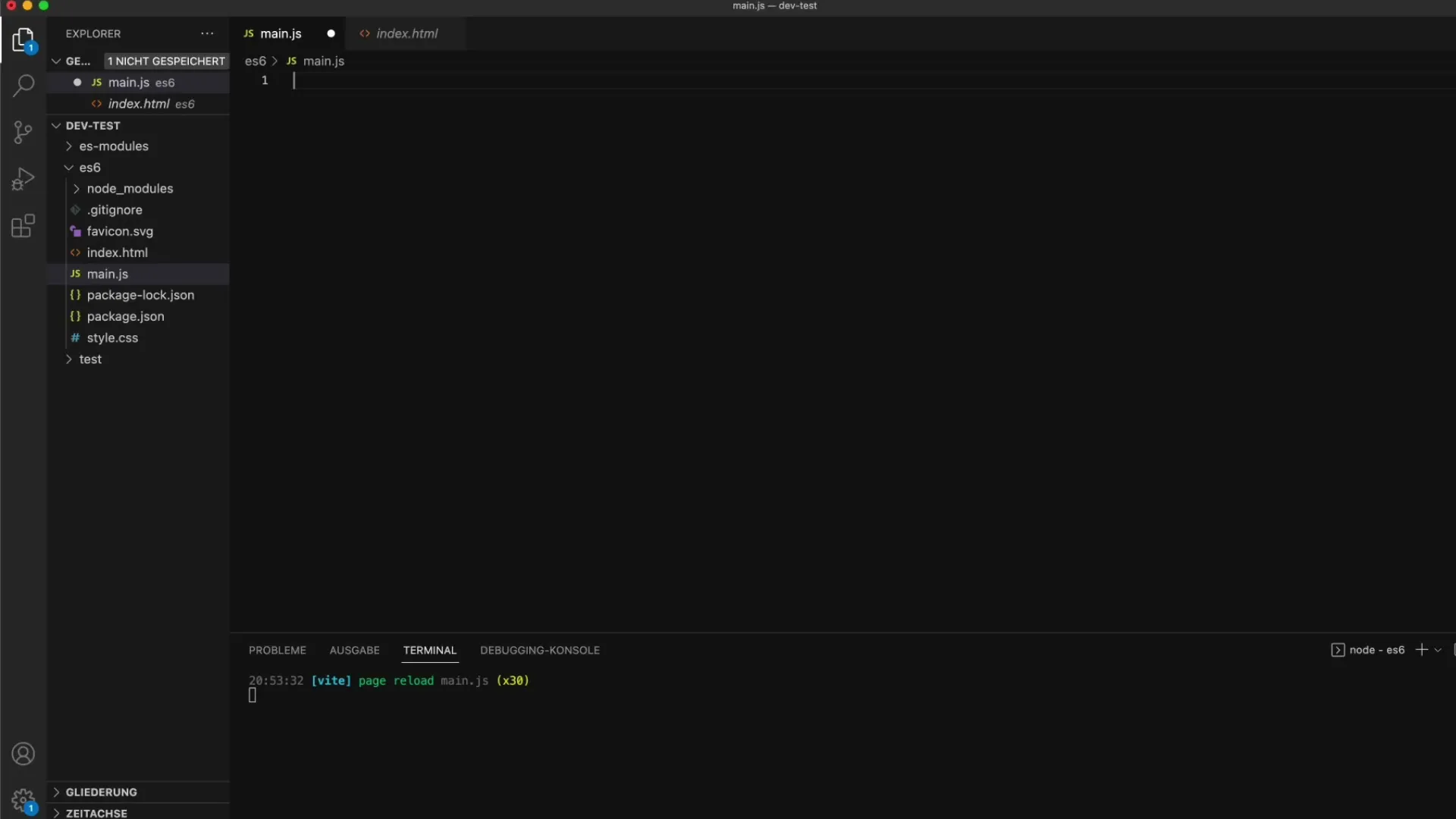Screen dimensions: 1456x819
Task: Open the Accounts icon in activity bar
Action: click(x=24, y=754)
